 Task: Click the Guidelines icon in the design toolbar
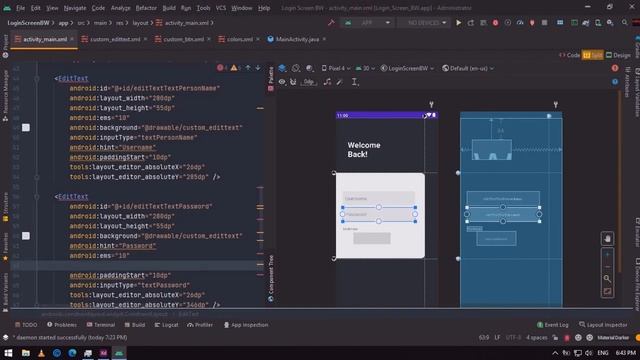(x=354, y=82)
